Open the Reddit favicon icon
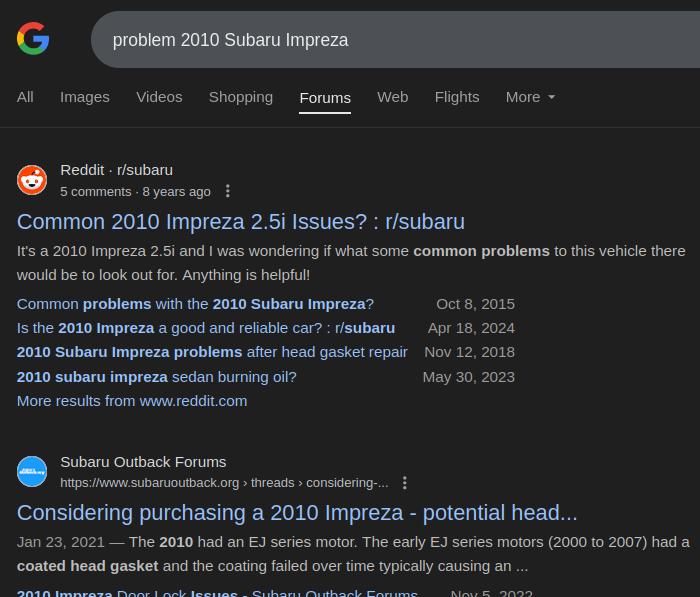The width and height of the screenshot is (700, 597). pyautogui.click(x=32, y=180)
